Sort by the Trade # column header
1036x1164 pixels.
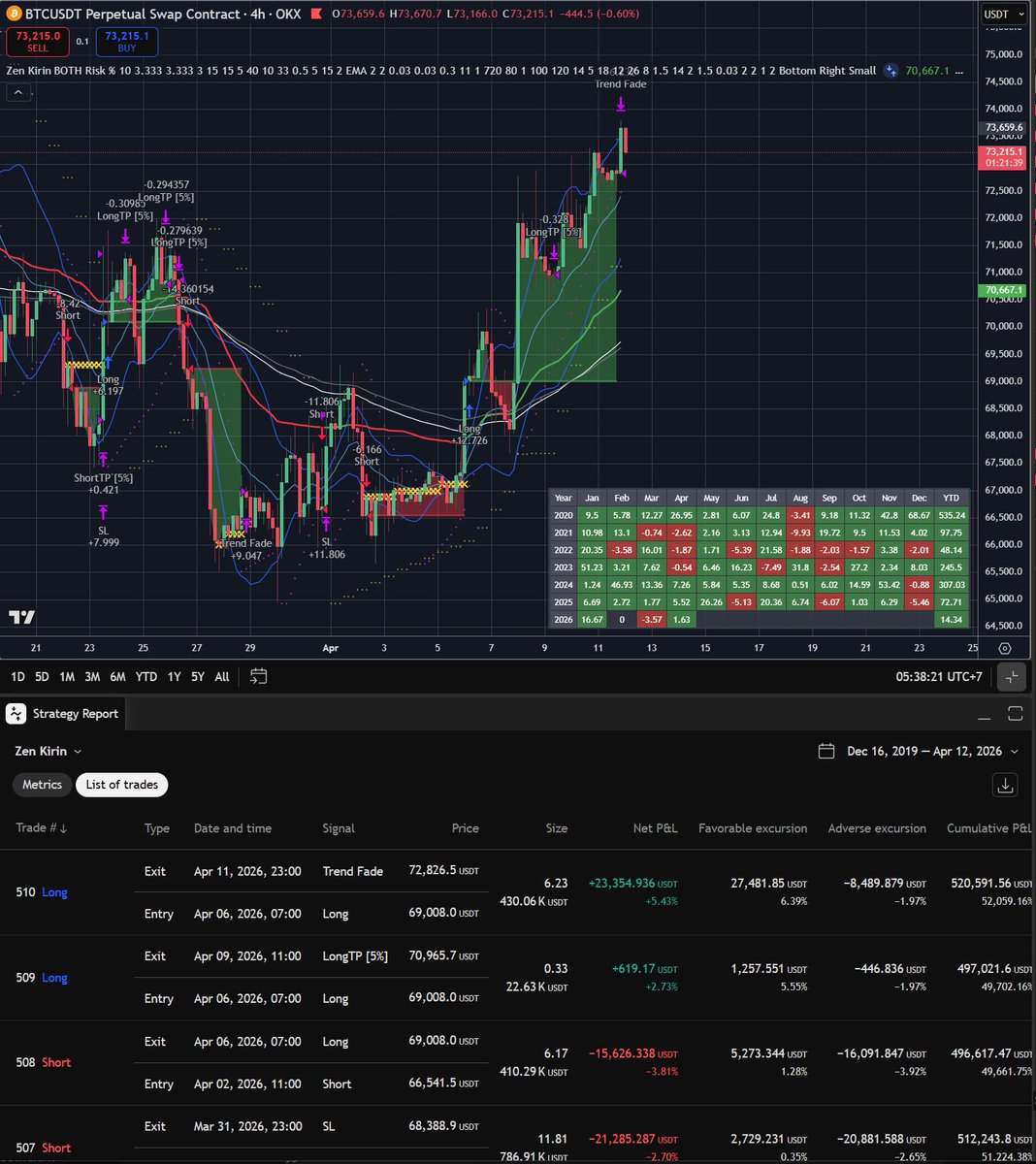coord(42,828)
